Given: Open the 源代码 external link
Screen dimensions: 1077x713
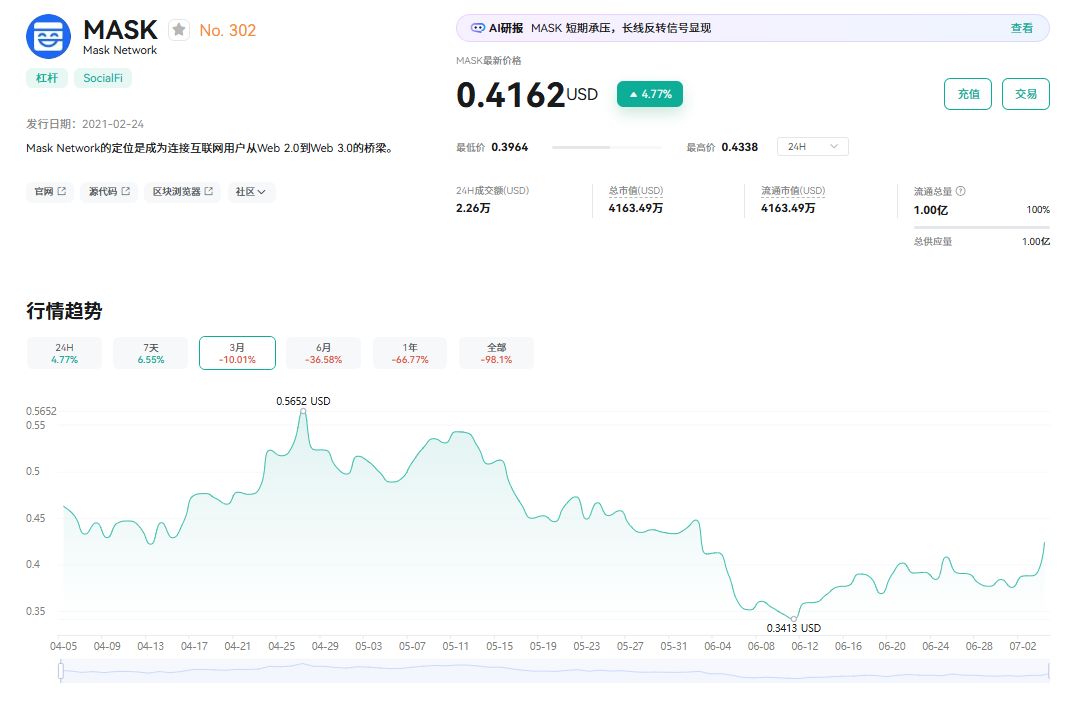Looking at the screenshot, I should click(x=109, y=192).
